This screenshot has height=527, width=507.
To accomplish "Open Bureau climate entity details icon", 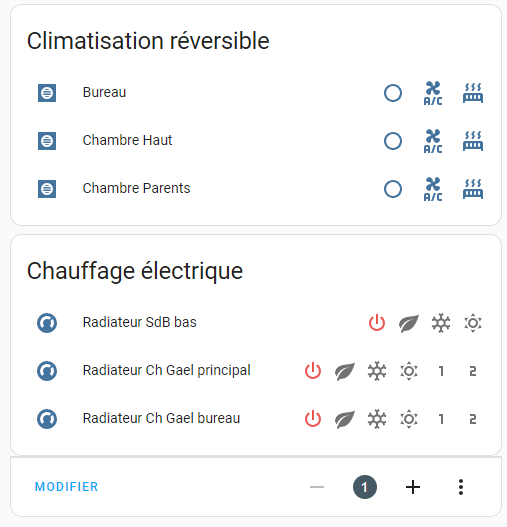I will point(47,93).
